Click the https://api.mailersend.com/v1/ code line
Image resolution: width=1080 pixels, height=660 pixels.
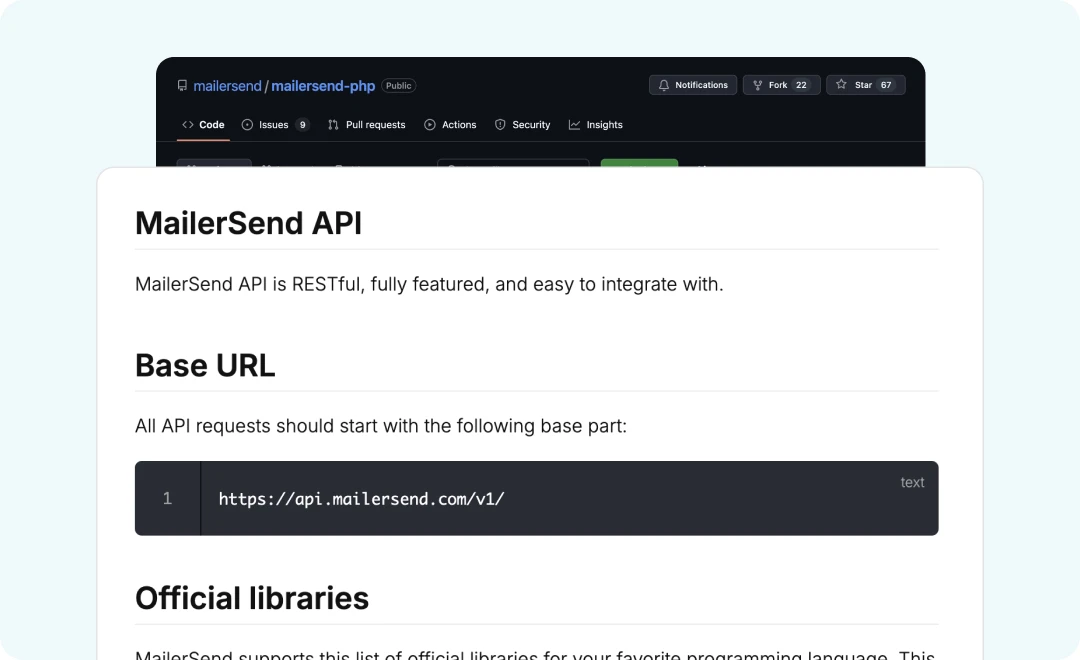point(362,499)
